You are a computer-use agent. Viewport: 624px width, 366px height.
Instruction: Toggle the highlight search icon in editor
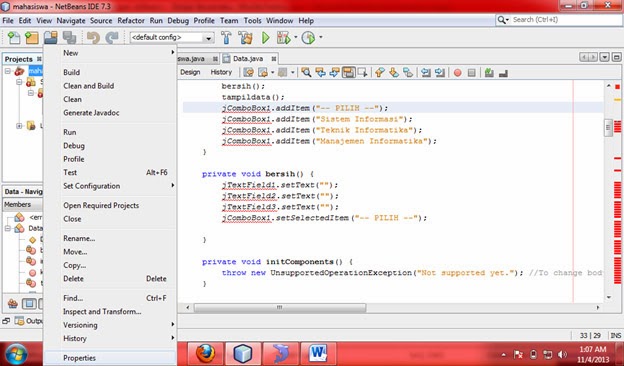pos(348,72)
